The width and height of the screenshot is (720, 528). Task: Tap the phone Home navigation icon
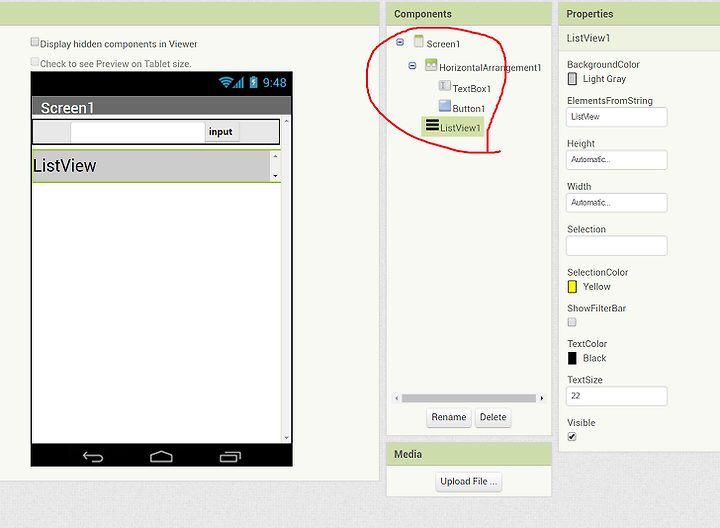(x=161, y=456)
